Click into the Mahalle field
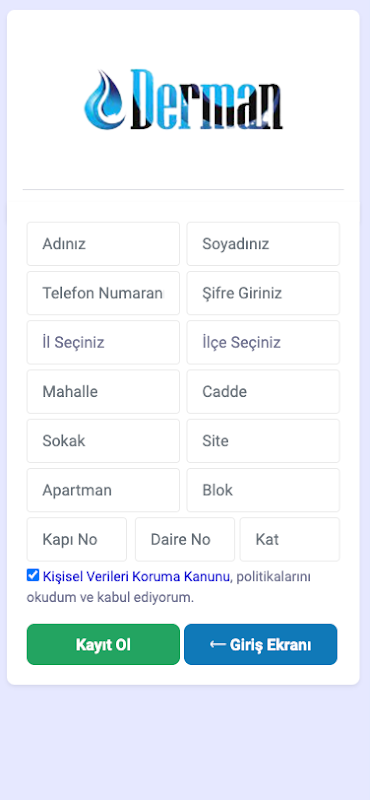370x800 pixels. coord(103,392)
